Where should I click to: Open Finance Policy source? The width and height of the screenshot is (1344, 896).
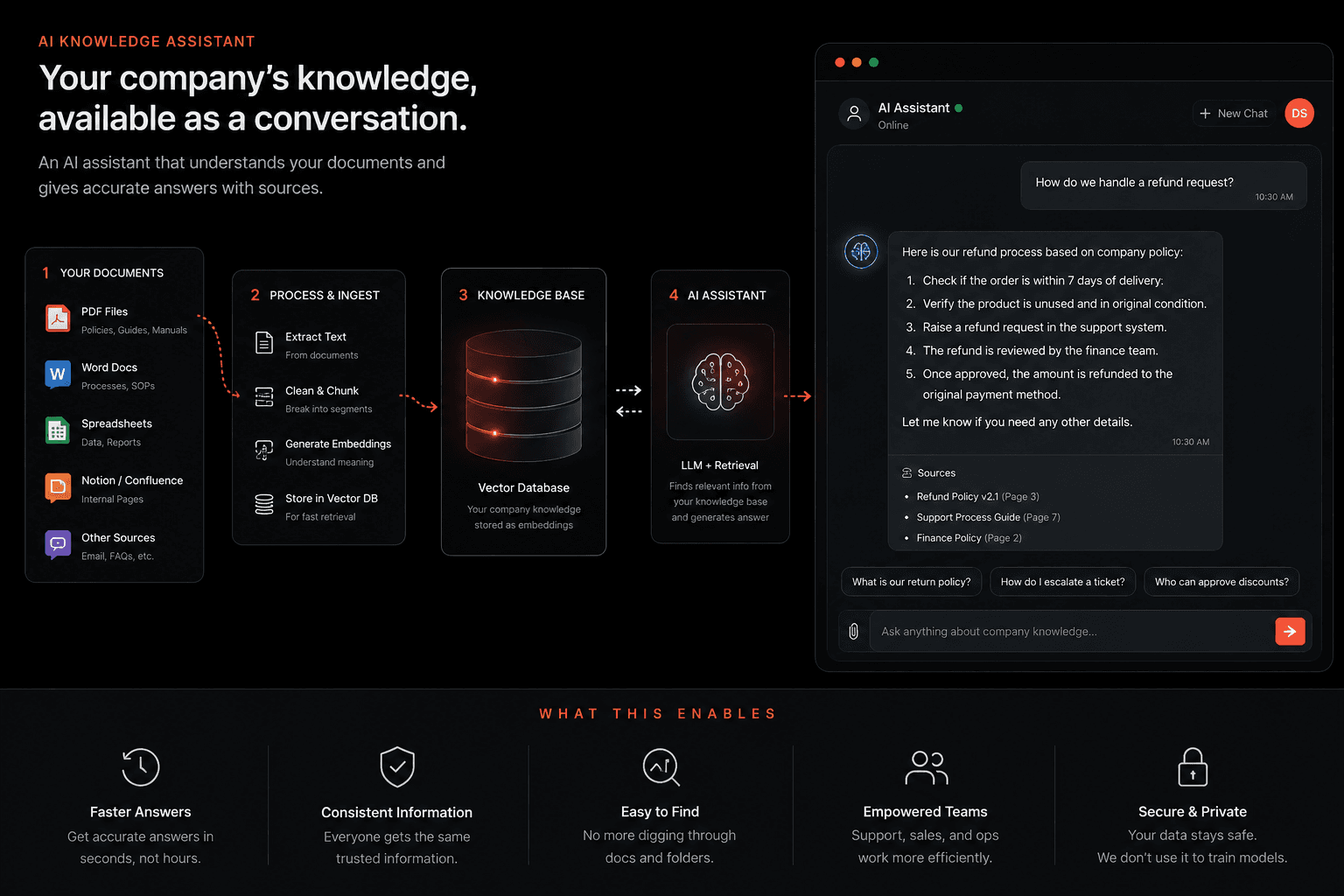click(x=969, y=538)
